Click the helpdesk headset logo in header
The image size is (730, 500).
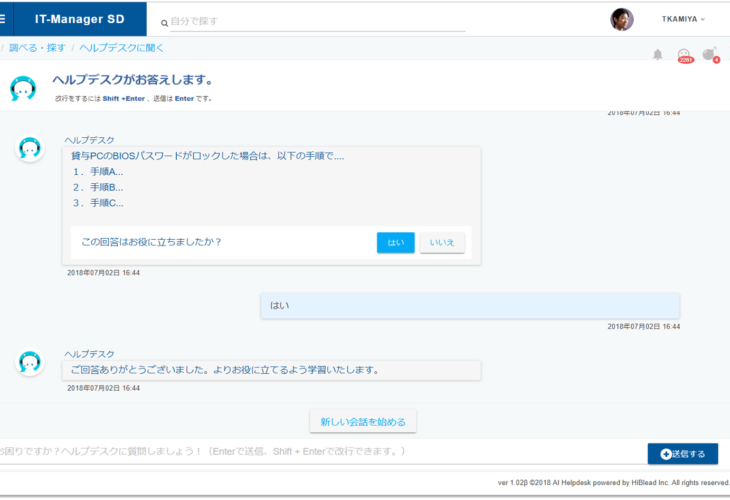[x=23, y=88]
